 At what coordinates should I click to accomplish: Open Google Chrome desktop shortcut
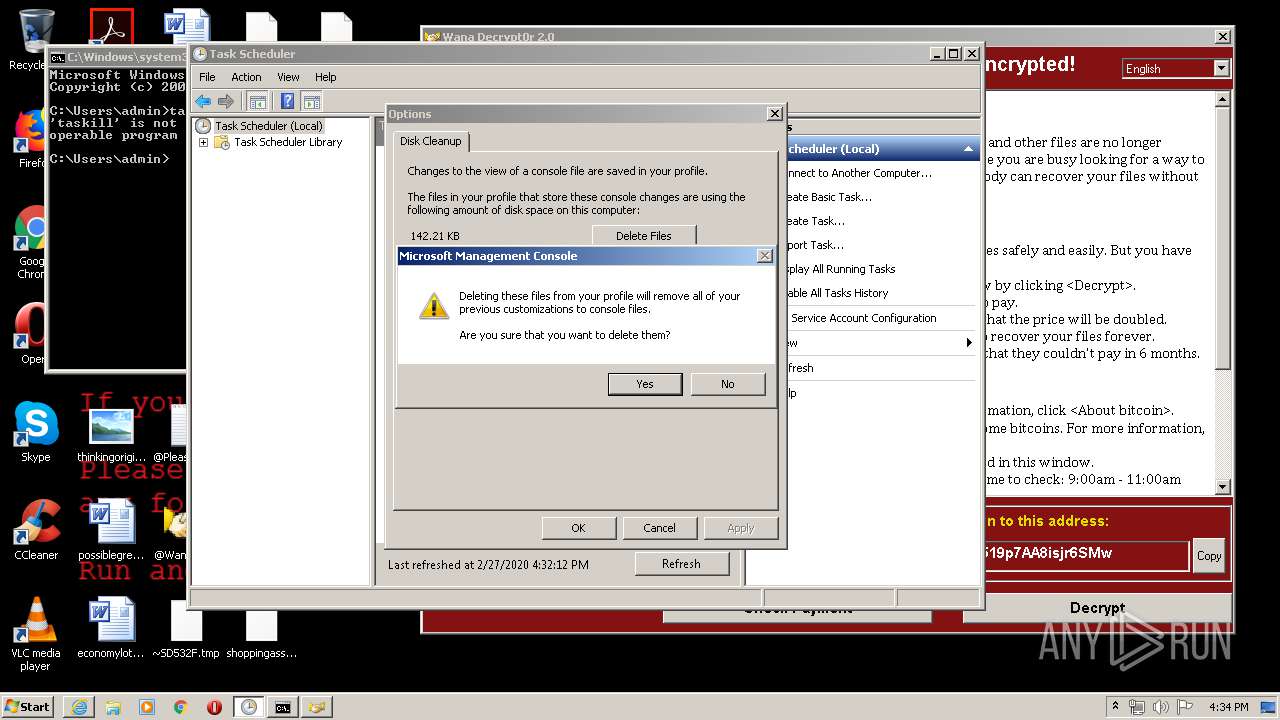[33, 244]
